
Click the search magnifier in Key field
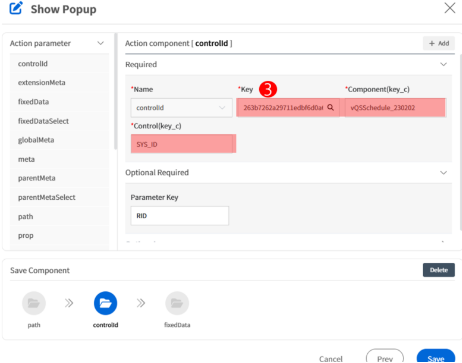coord(330,107)
